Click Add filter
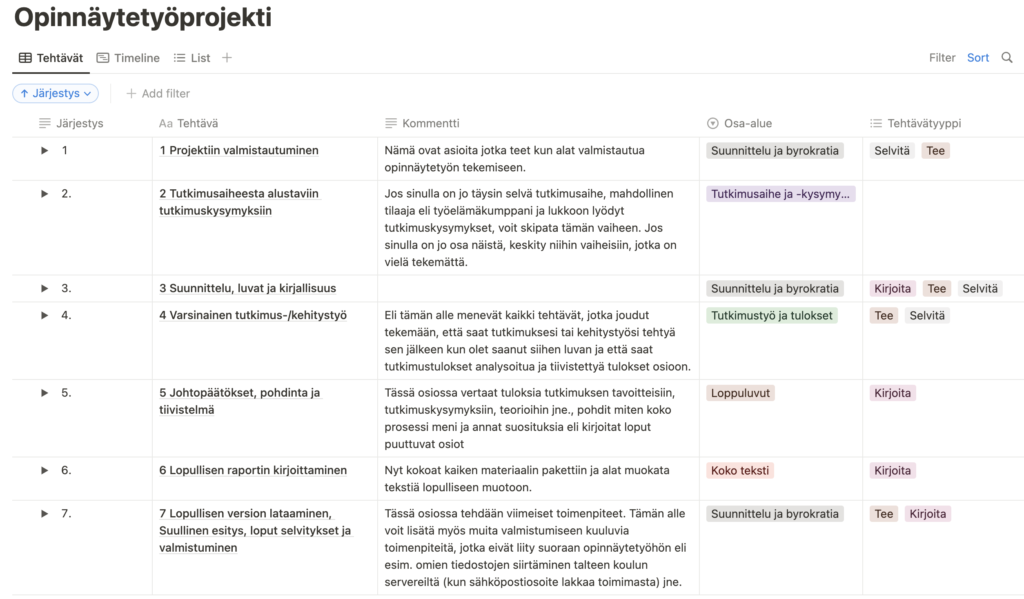 (x=158, y=93)
